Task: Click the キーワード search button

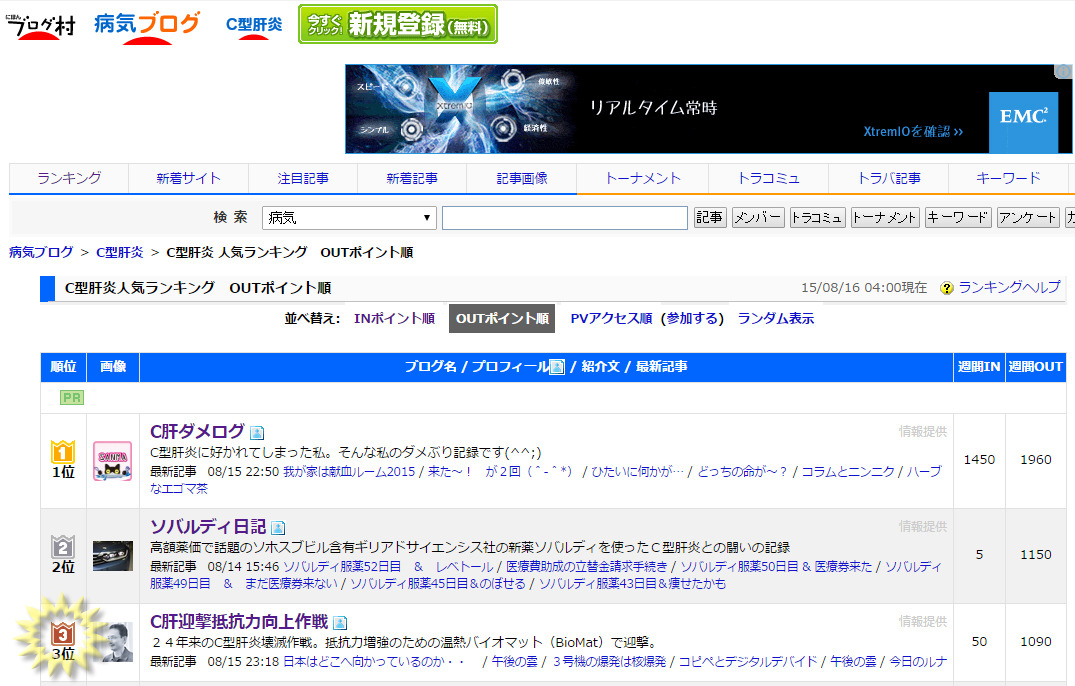Action: pyautogui.click(x=958, y=218)
